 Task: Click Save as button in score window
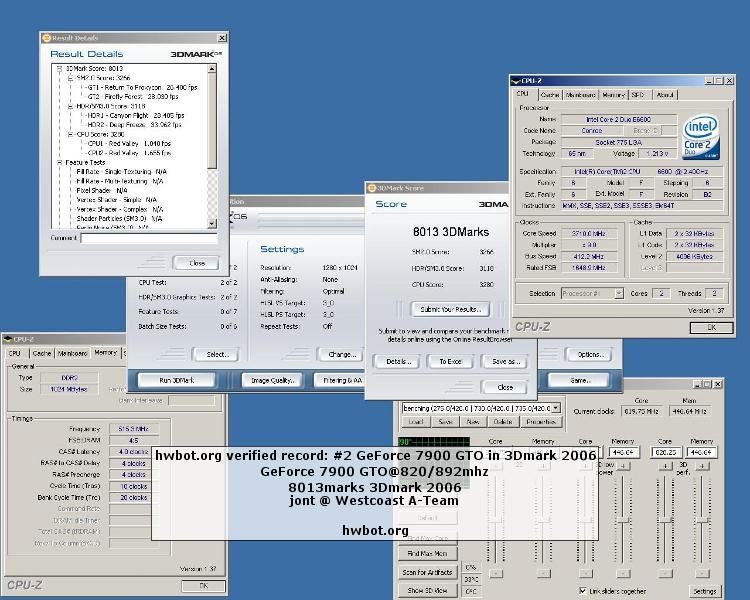(x=506, y=361)
